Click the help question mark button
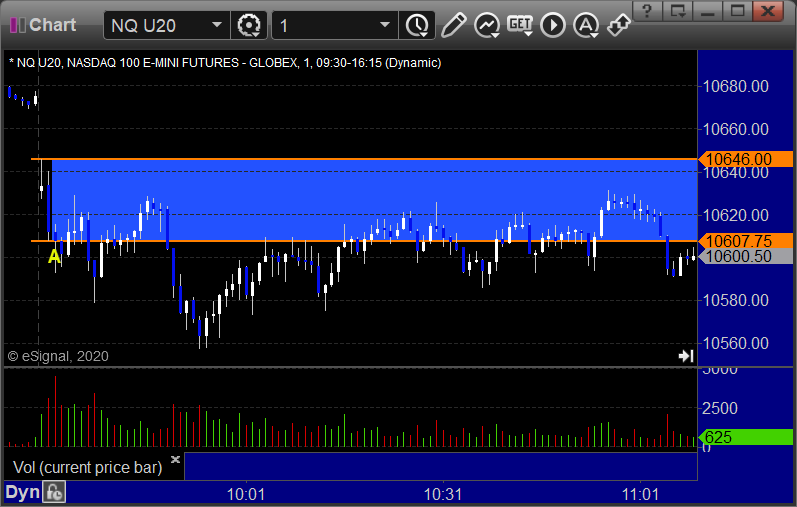 pyautogui.click(x=647, y=11)
